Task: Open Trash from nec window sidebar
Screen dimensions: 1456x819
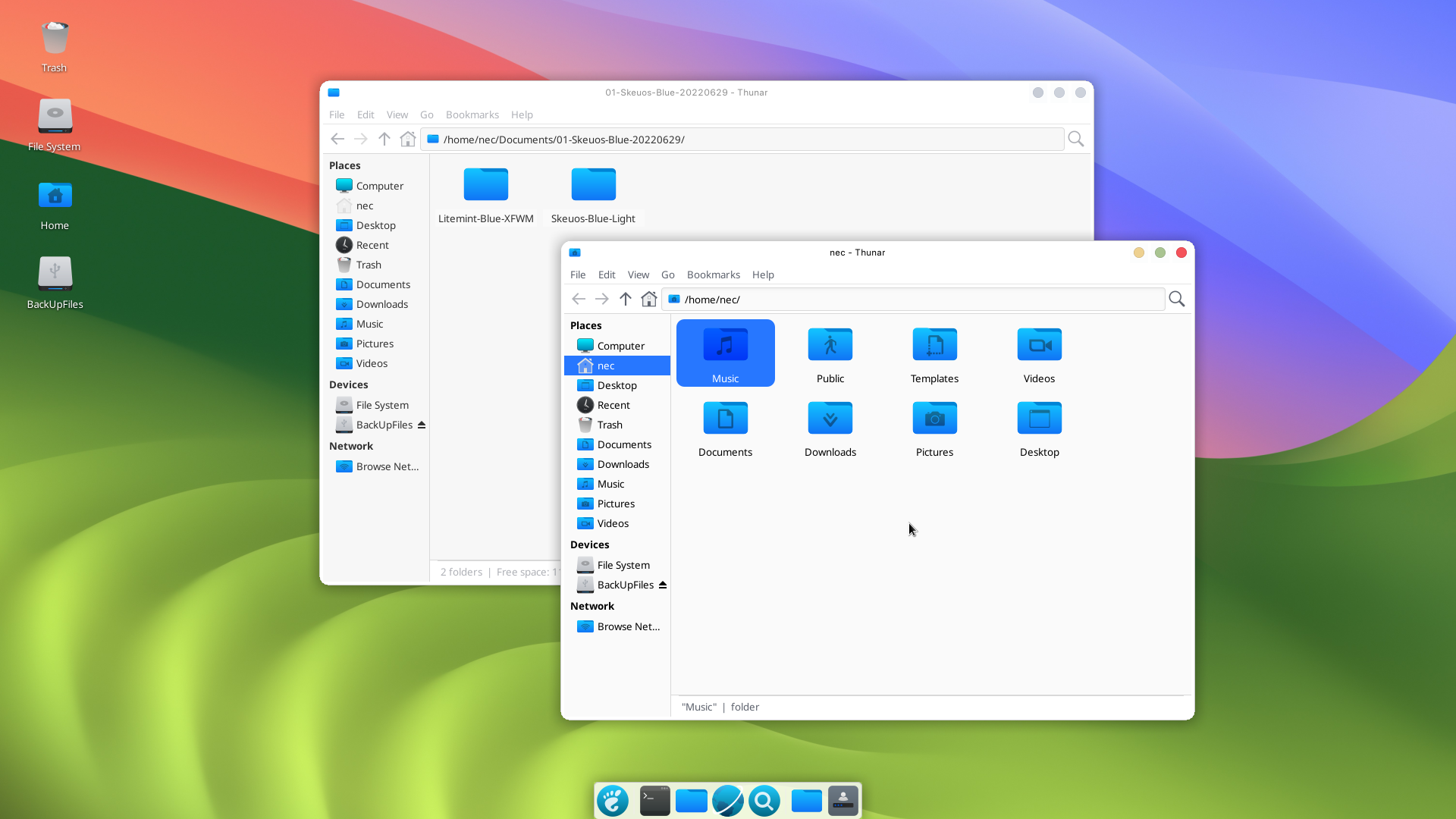Action: [617, 425]
